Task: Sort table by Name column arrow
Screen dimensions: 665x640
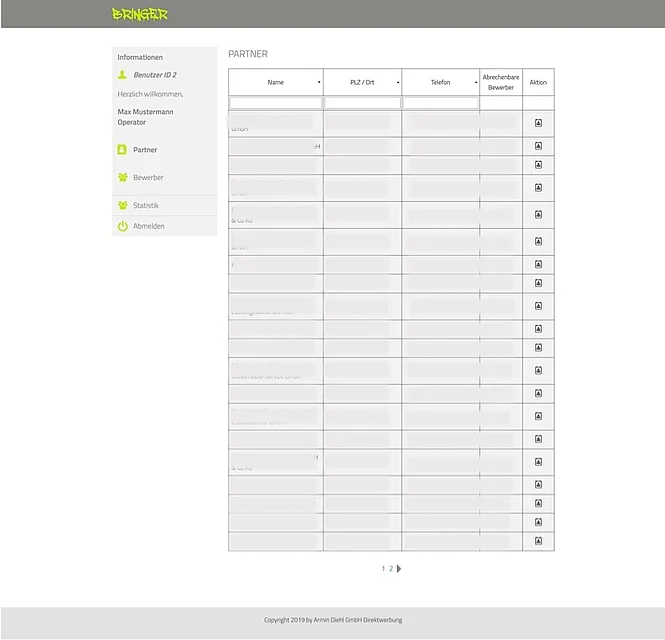Action: [319, 83]
